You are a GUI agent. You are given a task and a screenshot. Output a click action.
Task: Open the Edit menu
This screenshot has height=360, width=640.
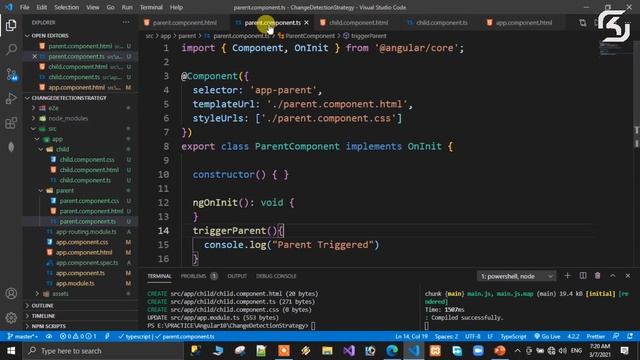[x=42, y=7]
